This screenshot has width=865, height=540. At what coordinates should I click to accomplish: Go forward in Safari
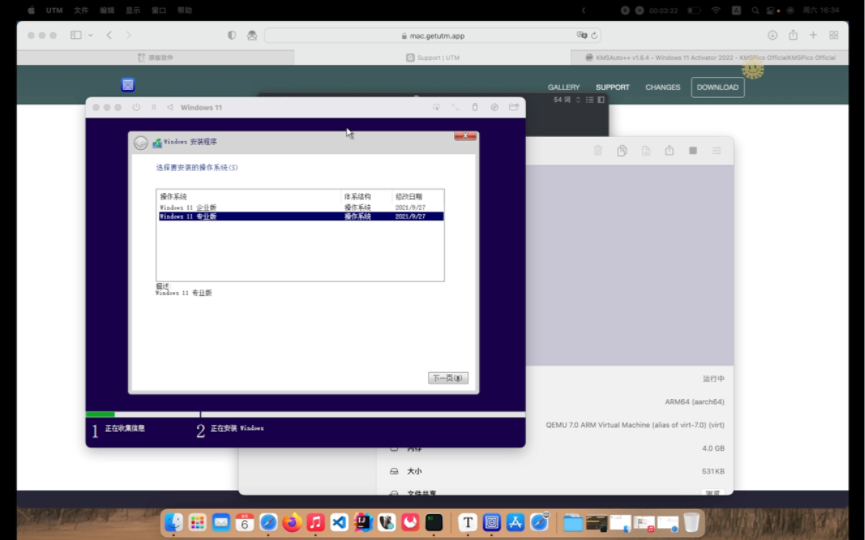129,35
